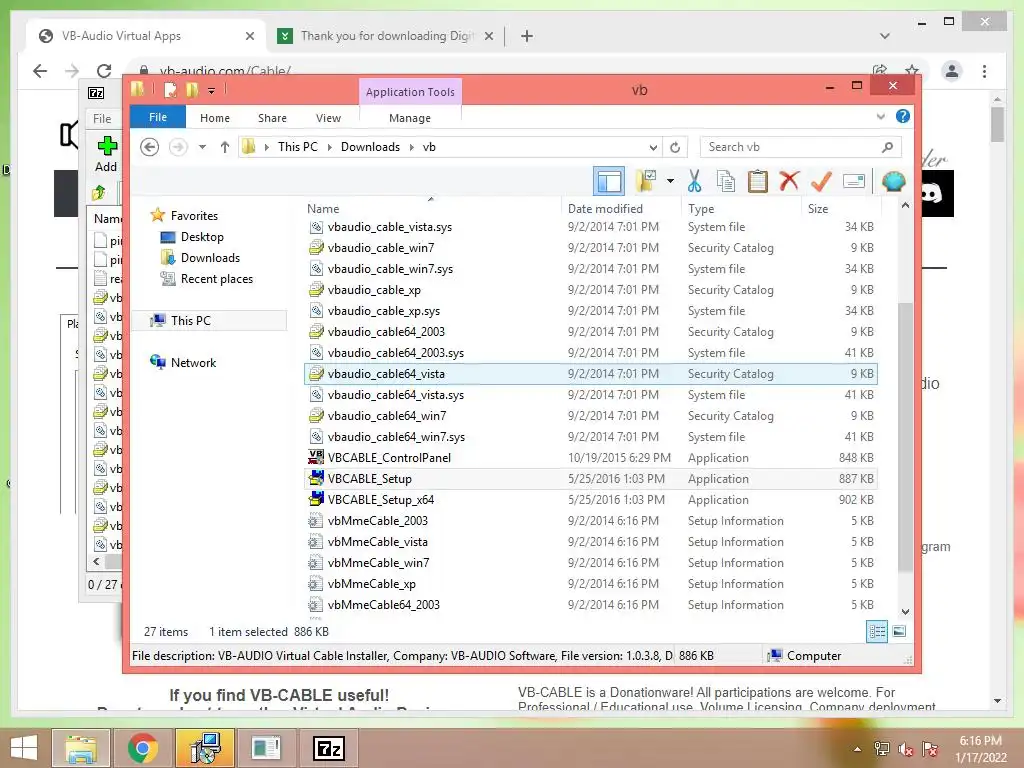Expand the ribbon with the chevron
The width and height of the screenshot is (1024, 768).
pos(881,116)
